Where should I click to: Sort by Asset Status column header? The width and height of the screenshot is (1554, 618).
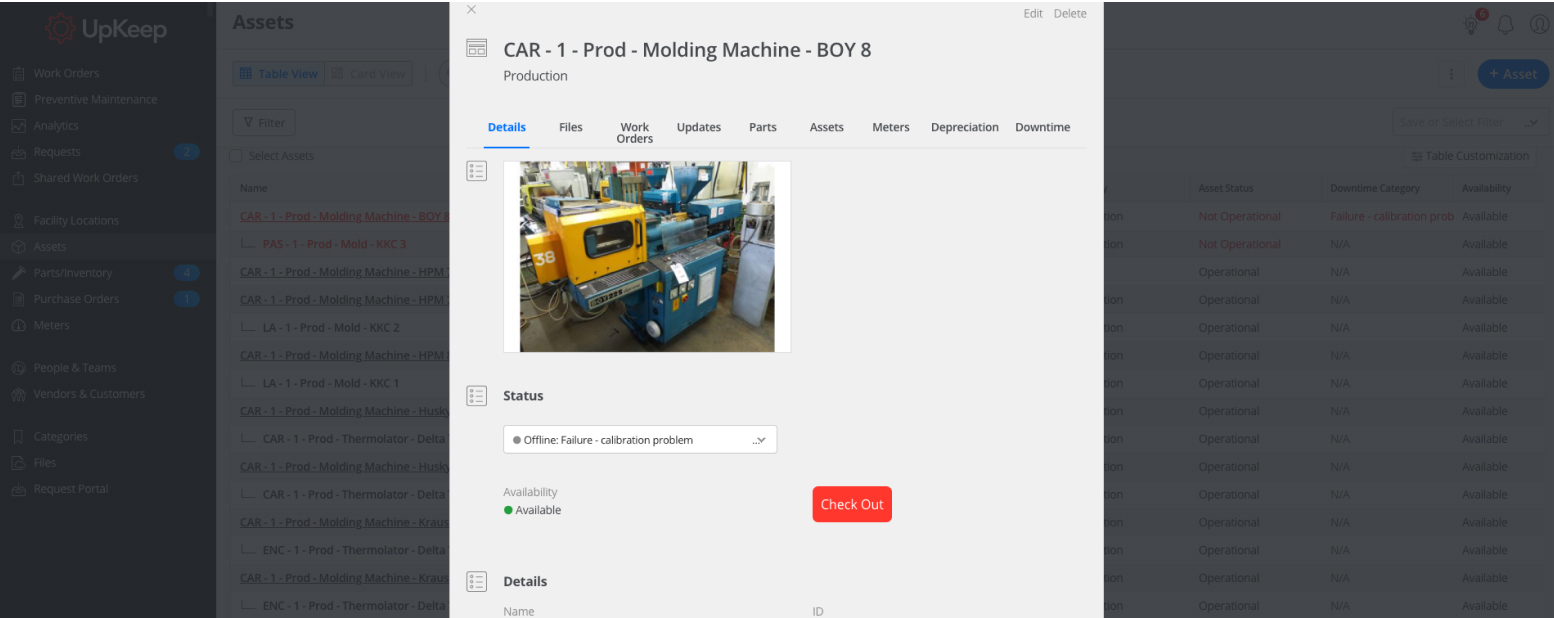(1226, 188)
